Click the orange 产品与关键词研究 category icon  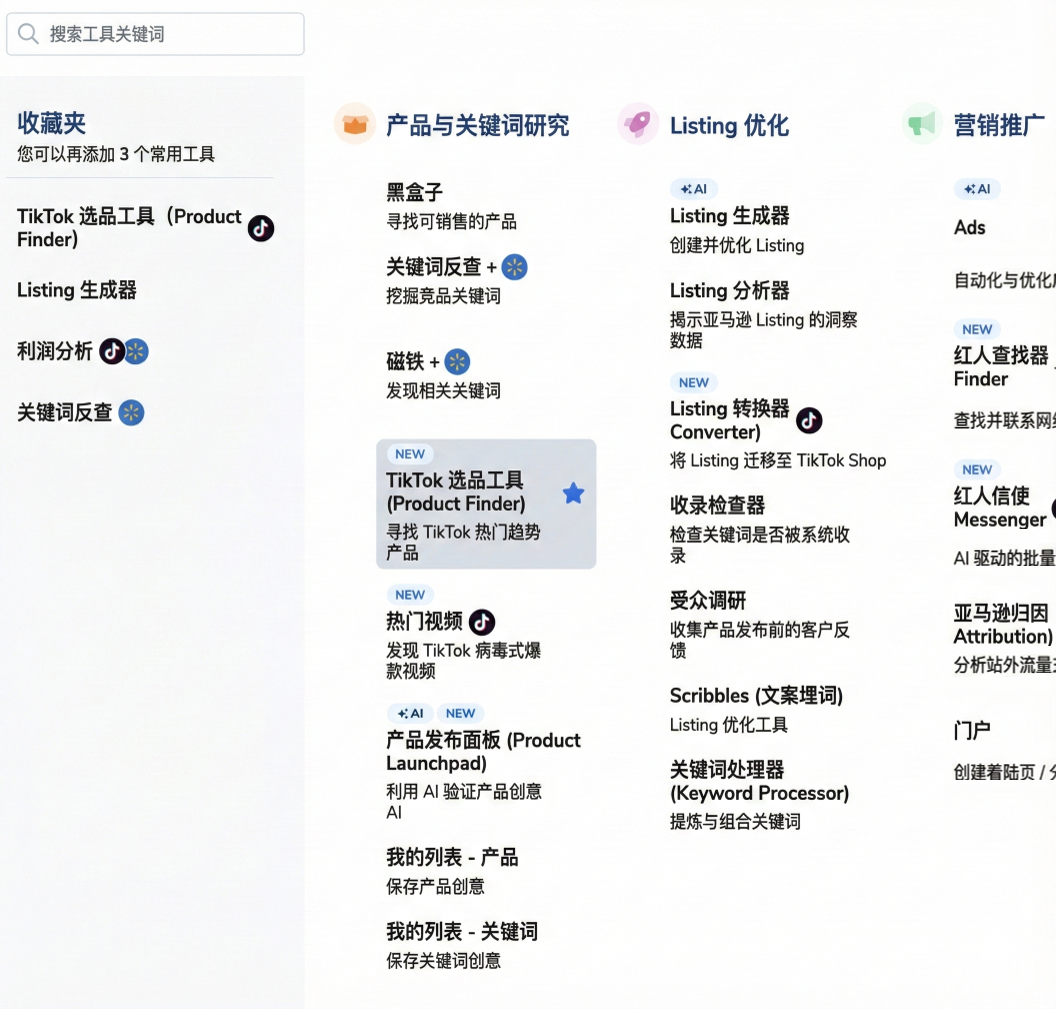(355, 124)
